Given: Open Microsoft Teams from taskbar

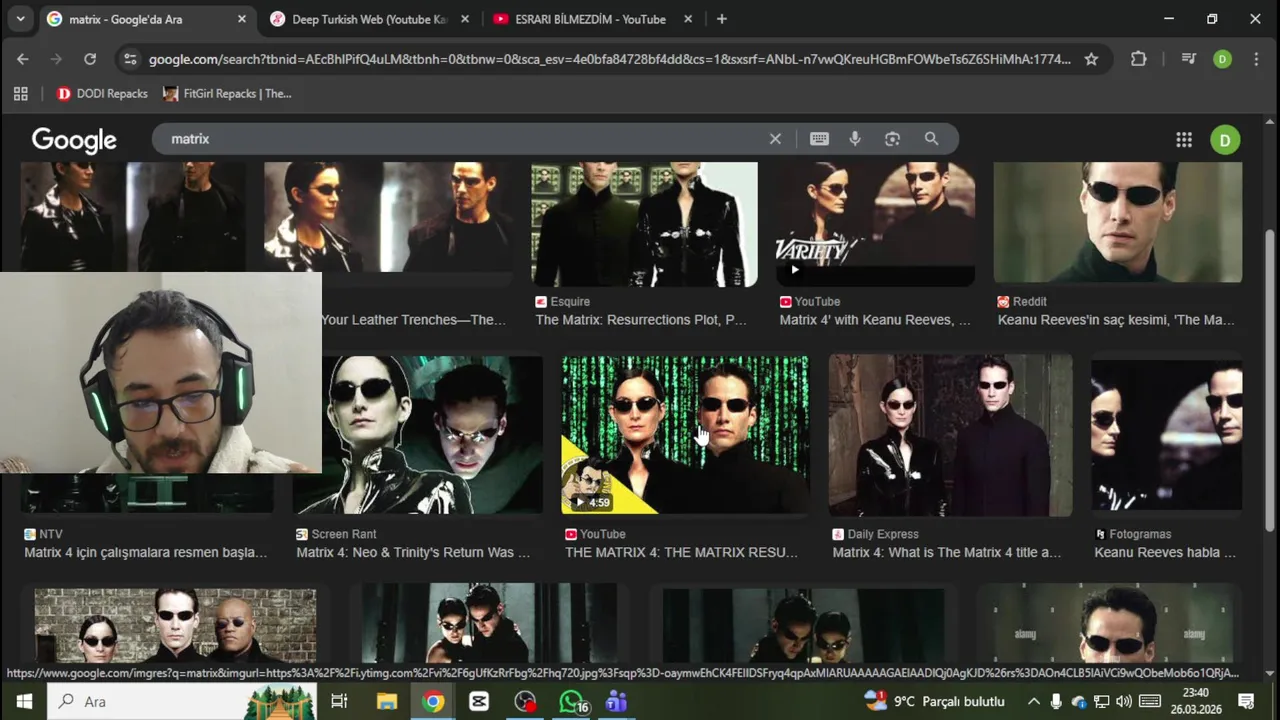Looking at the screenshot, I should coord(616,701).
